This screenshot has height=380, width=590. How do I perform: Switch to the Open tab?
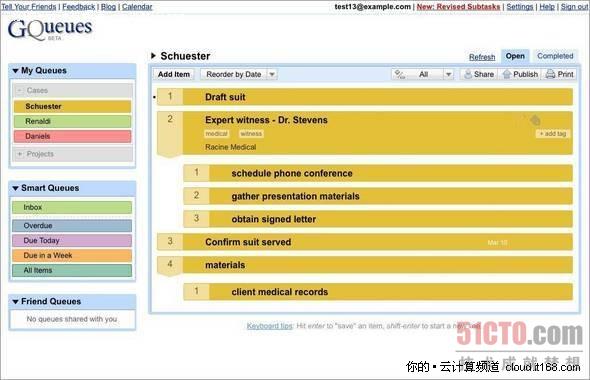[515, 56]
